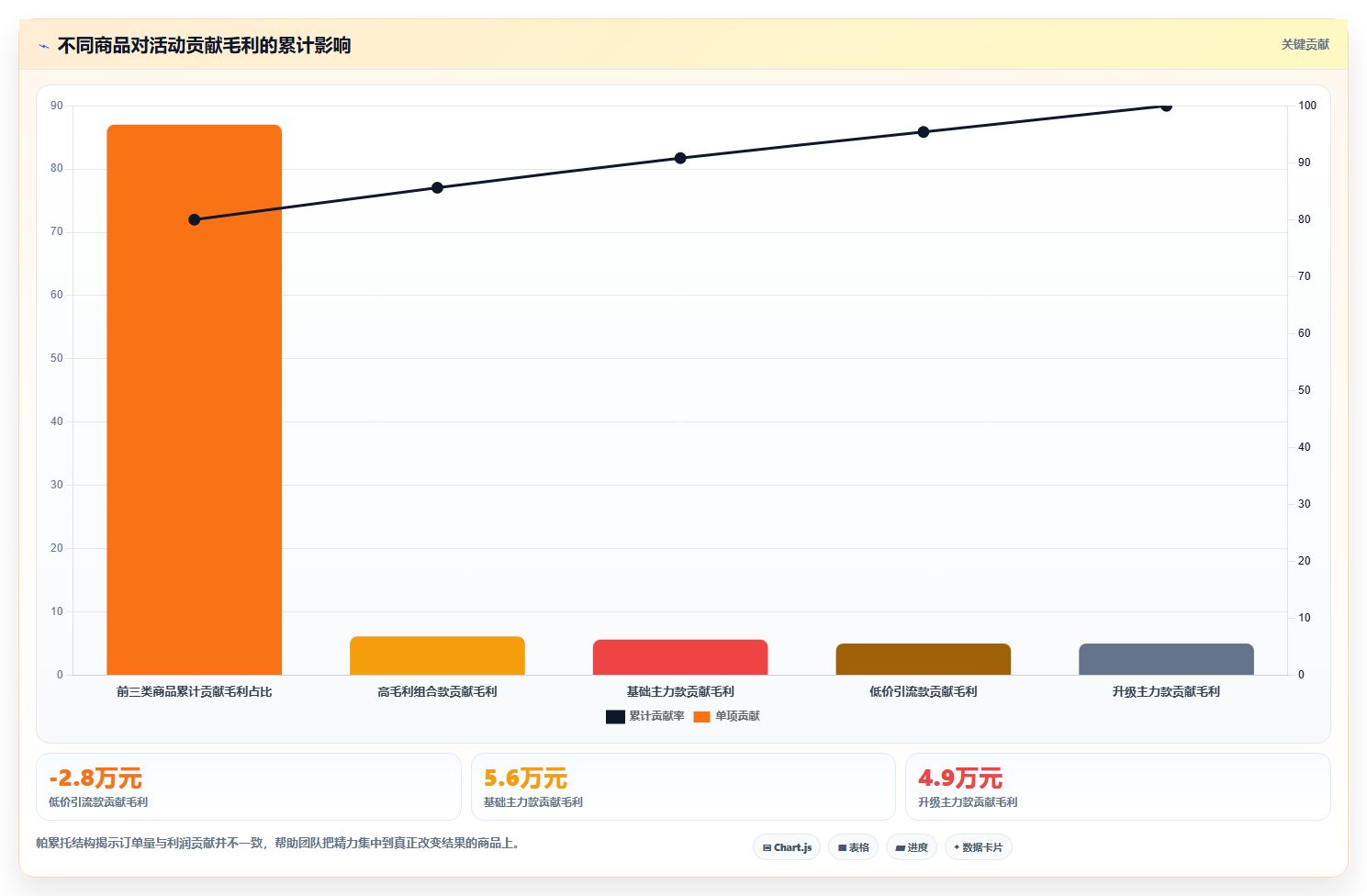
Task: Click the right axis value 100
Action: [x=1307, y=106]
